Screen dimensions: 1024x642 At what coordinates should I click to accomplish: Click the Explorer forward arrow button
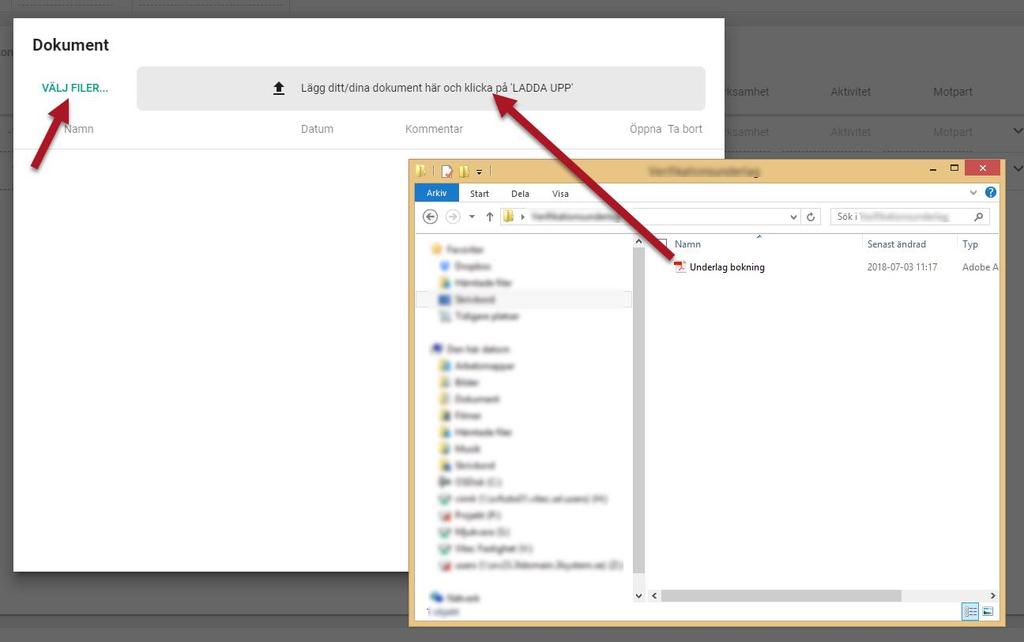tap(453, 217)
